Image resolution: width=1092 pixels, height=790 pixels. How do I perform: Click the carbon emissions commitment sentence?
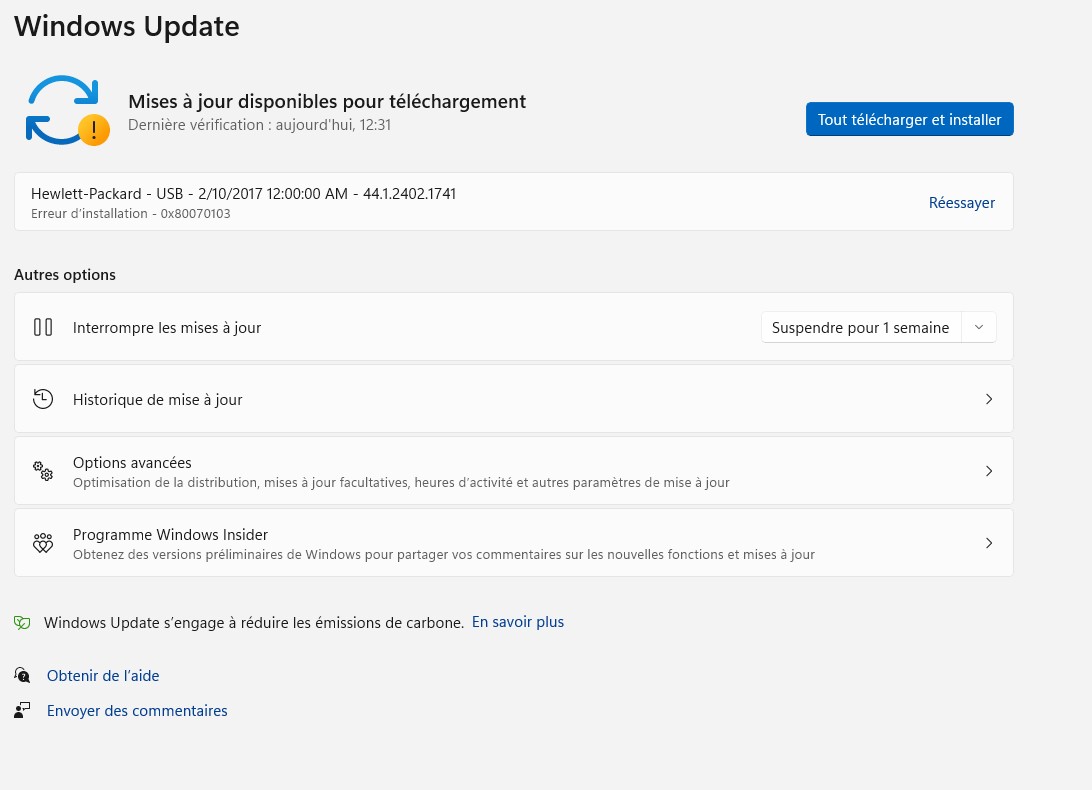[x=254, y=623]
